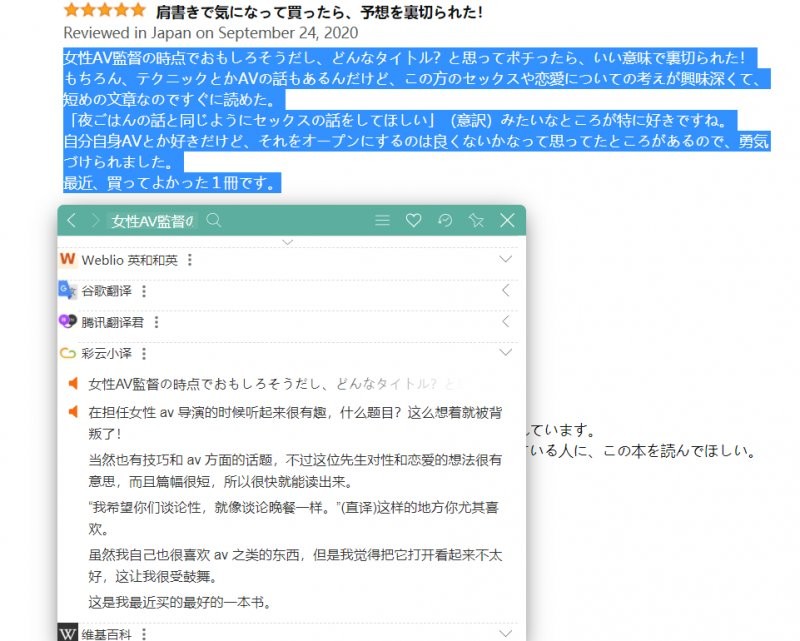This screenshot has height=641, width=800.
Task: Open the hamburger menu in the dictionary panel
Action: click(382, 221)
